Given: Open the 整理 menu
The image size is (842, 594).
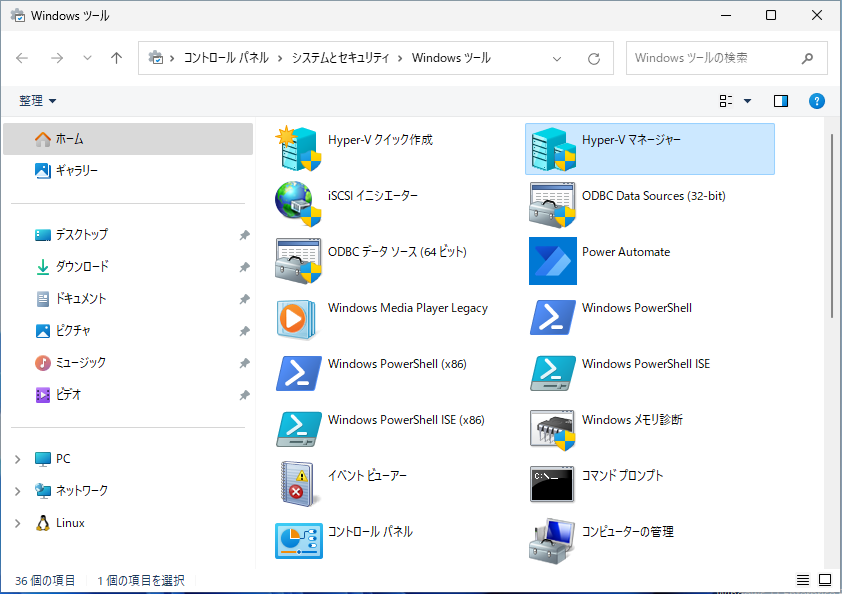Looking at the screenshot, I should coord(37,101).
